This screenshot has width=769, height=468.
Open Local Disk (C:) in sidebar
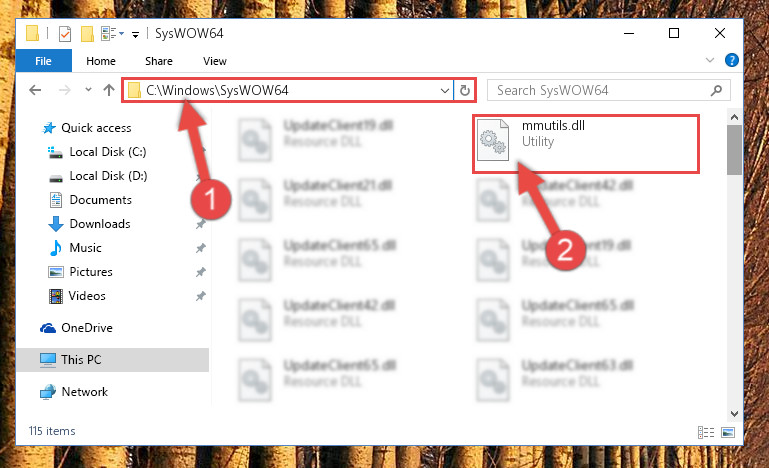coord(108,152)
